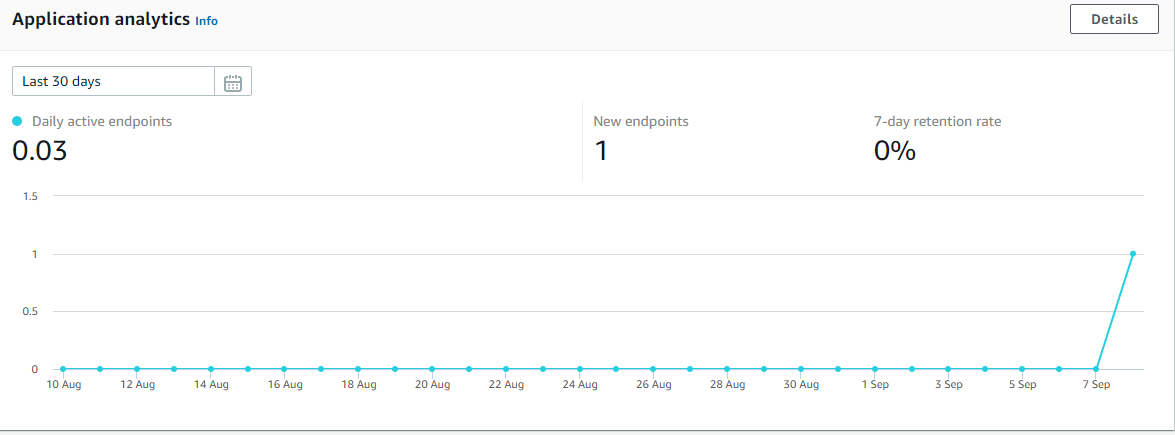The height and width of the screenshot is (435, 1175).
Task: Click the 30 Aug x-axis label
Action: click(800, 385)
